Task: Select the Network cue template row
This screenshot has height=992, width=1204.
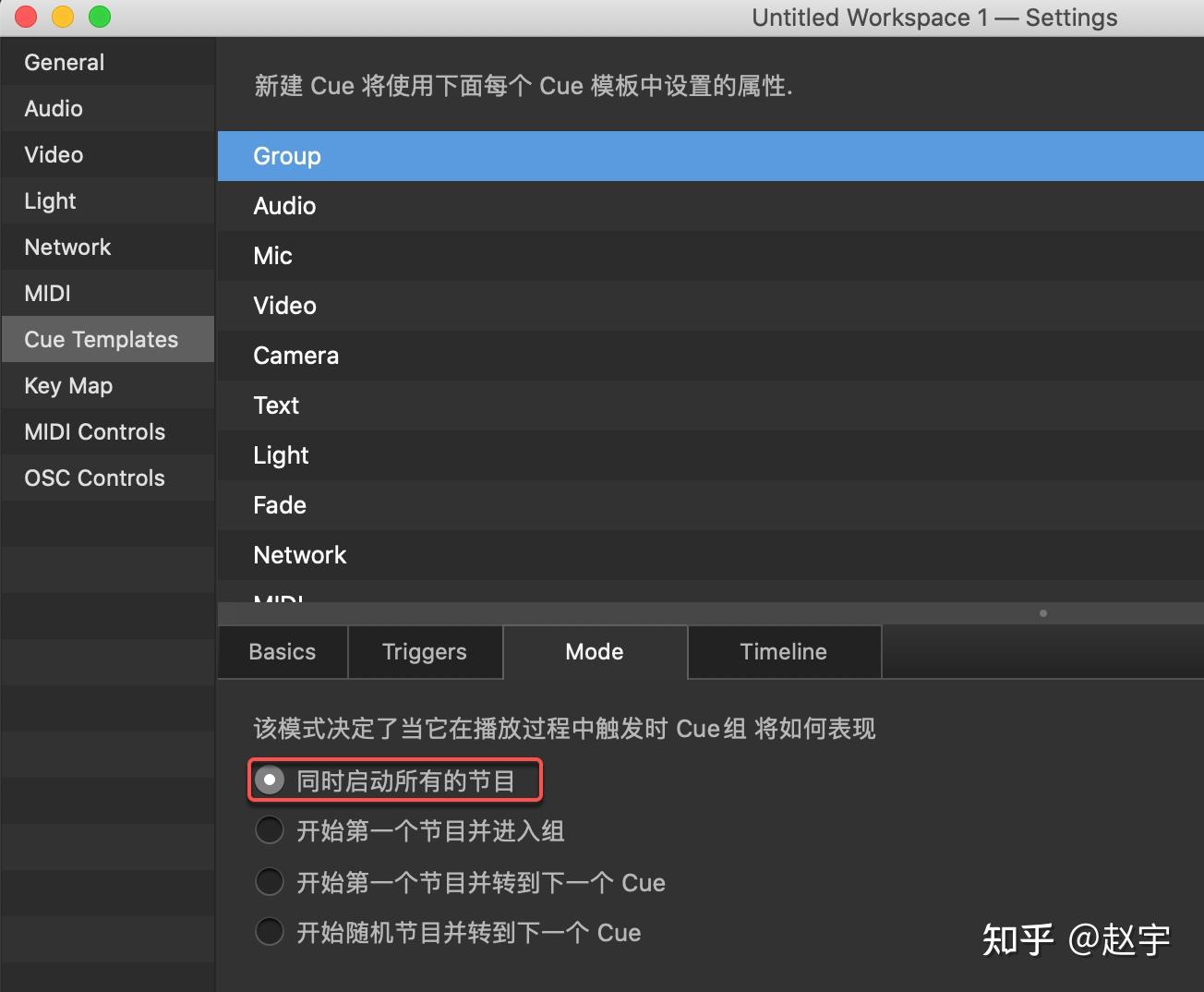Action: [x=711, y=555]
